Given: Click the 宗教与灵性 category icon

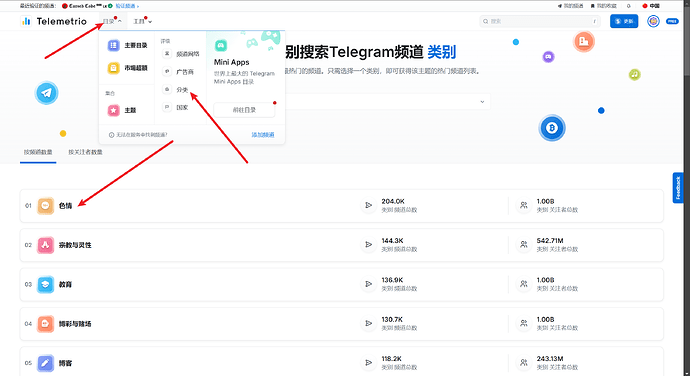Looking at the screenshot, I should [x=45, y=245].
